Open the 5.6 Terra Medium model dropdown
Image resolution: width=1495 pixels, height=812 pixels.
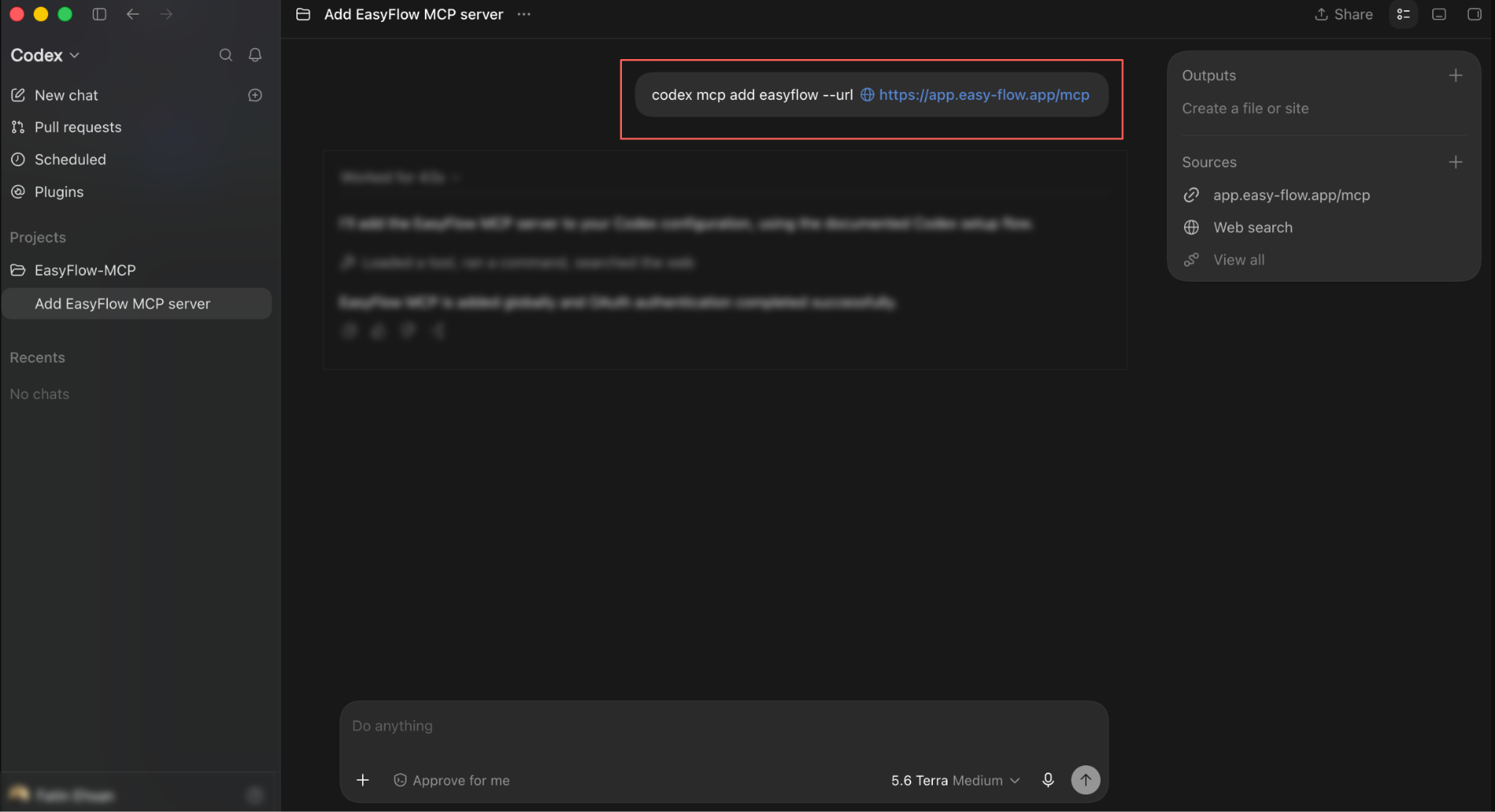[x=955, y=780]
